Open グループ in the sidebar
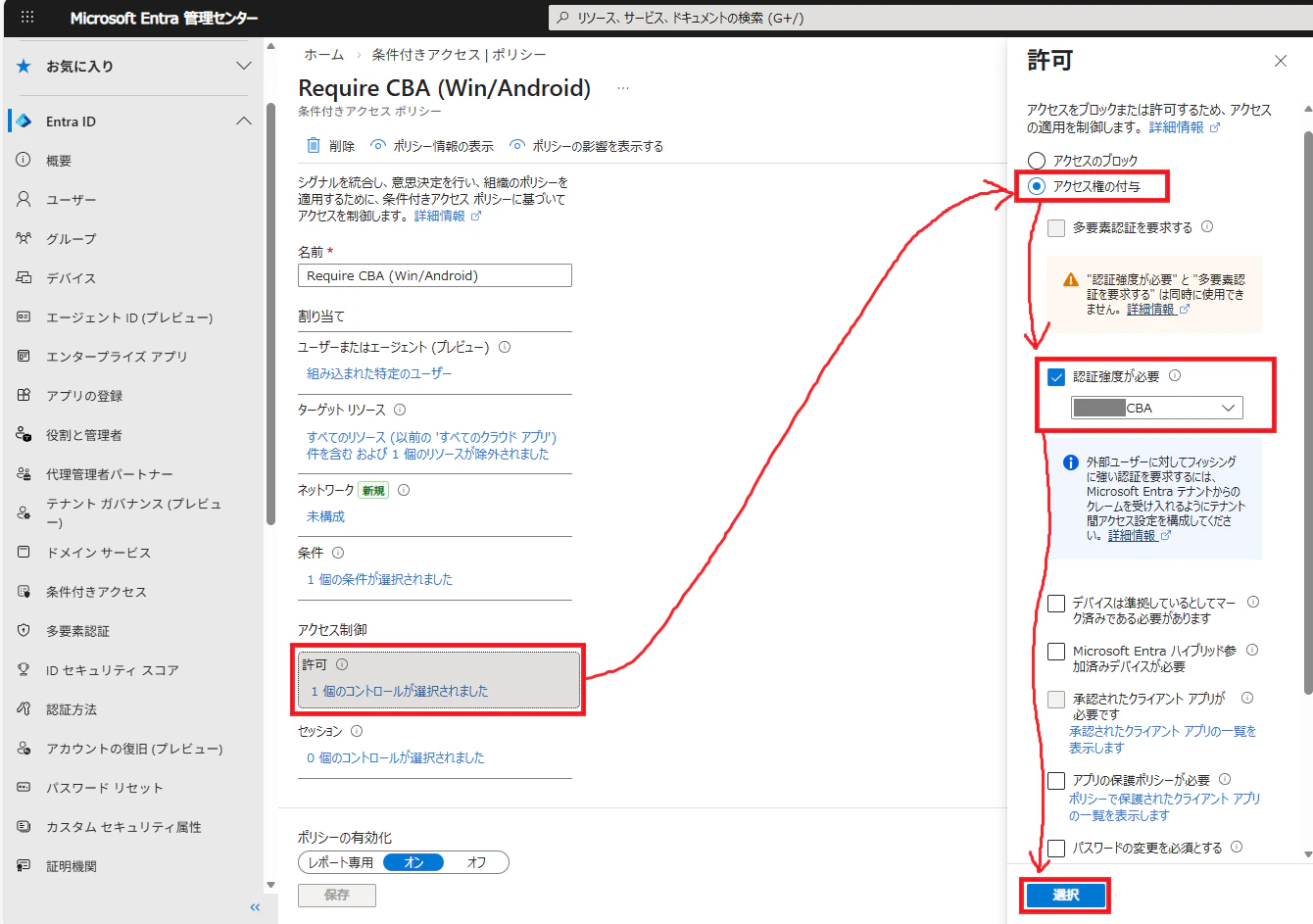Image resolution: width=1313 pixels, height=924 pixels. click(72, 239)
